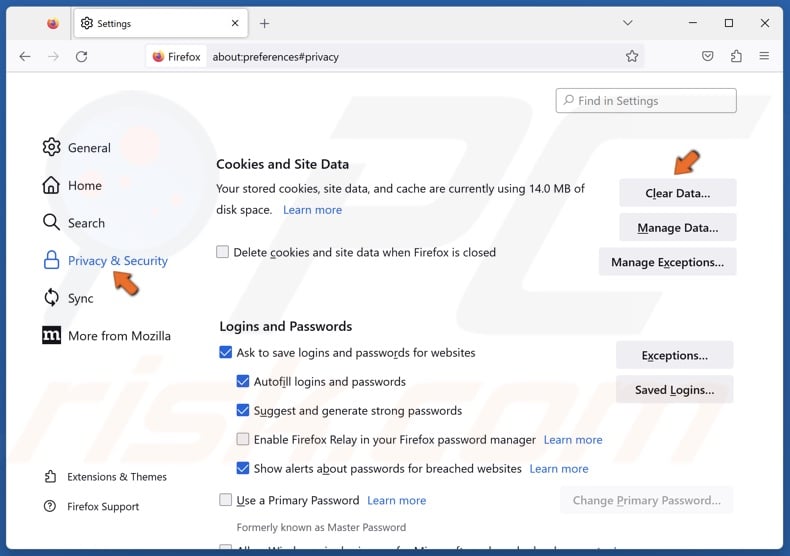Open Saved Logins button
Image resolution: width=790 pixels, height=556 pixels.
click(675, 389)
